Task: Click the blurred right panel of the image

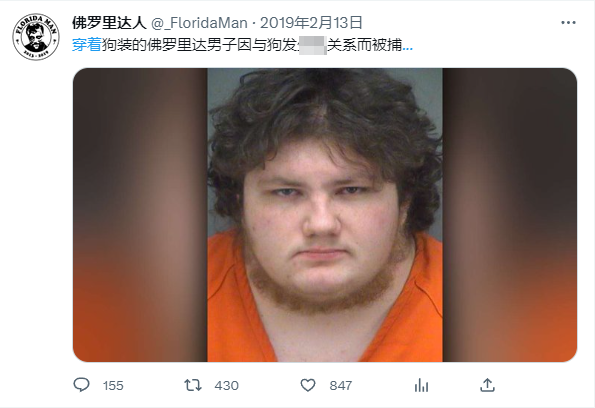Action: coord(510,215)
